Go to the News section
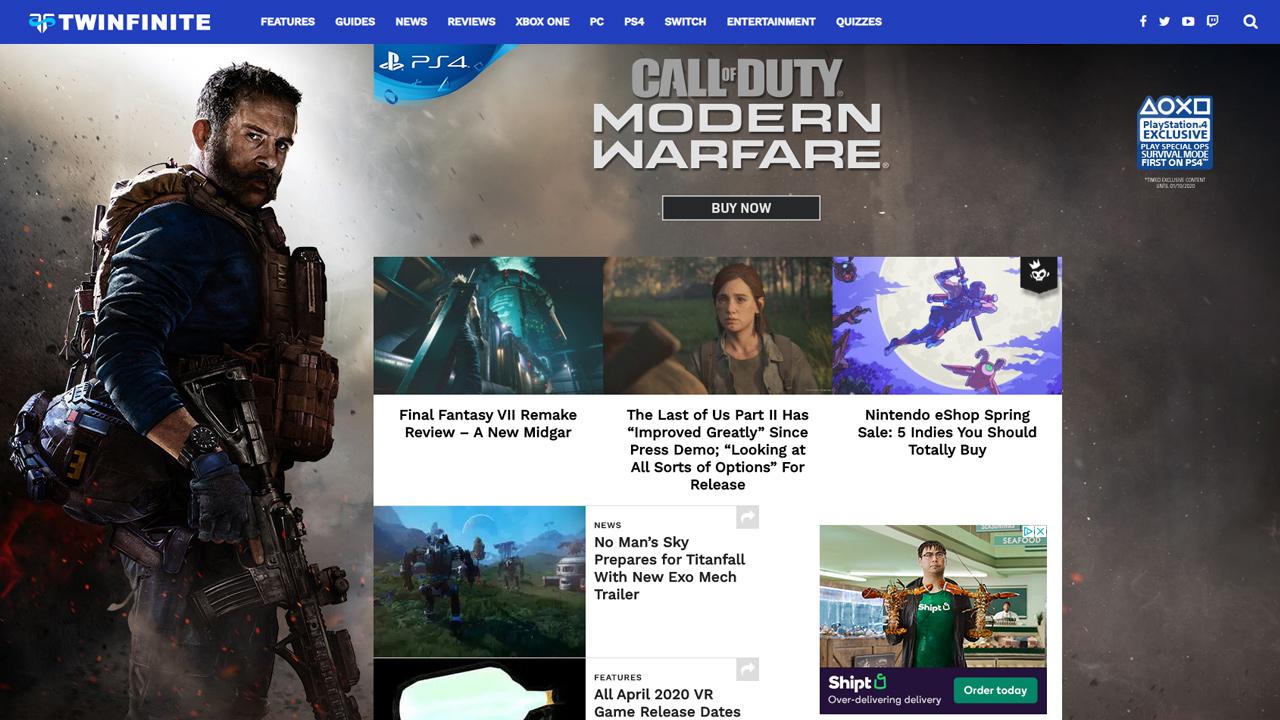This screenshot has height=720, width=1280. pos(411,21)
